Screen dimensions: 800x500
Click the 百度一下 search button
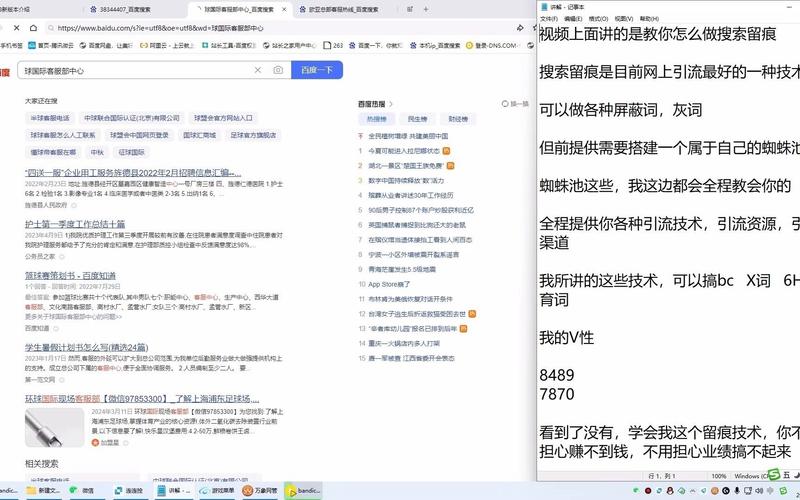coord(317,70)
